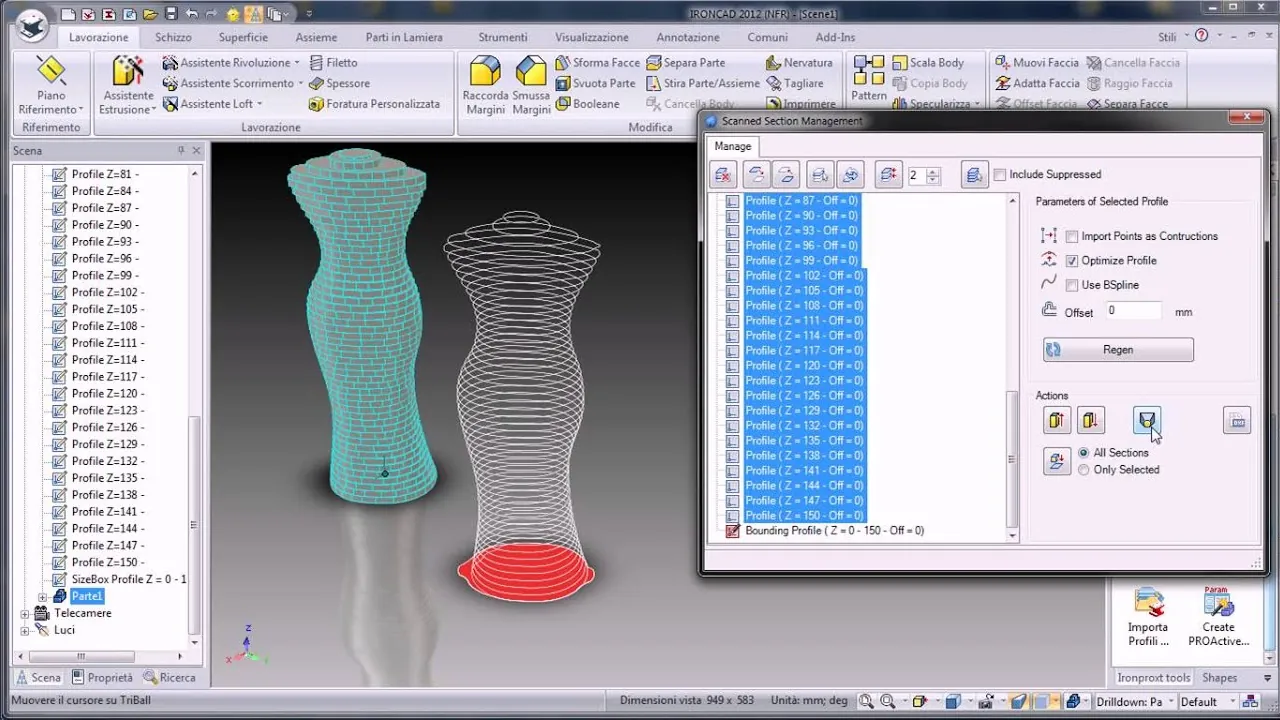
Task: Click the save icon in quick access toolbar
Action: click(169, 14)
